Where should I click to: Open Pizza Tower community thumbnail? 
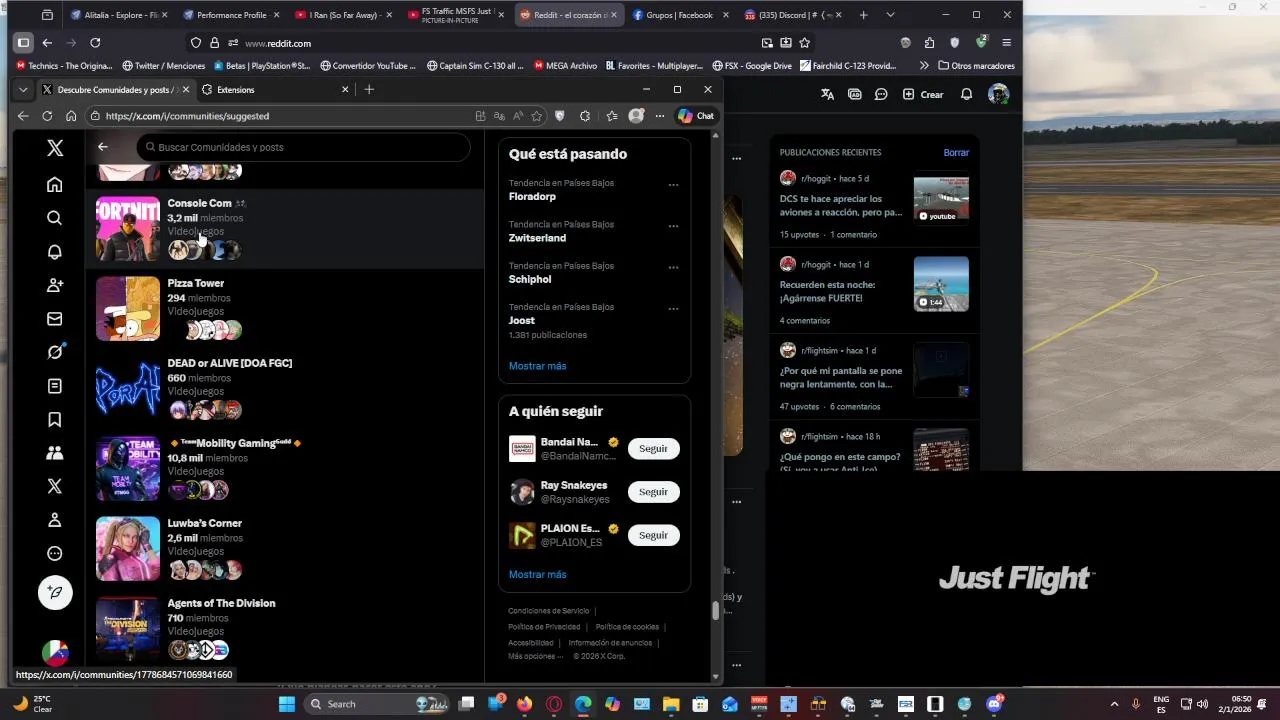tap(128, 309)
